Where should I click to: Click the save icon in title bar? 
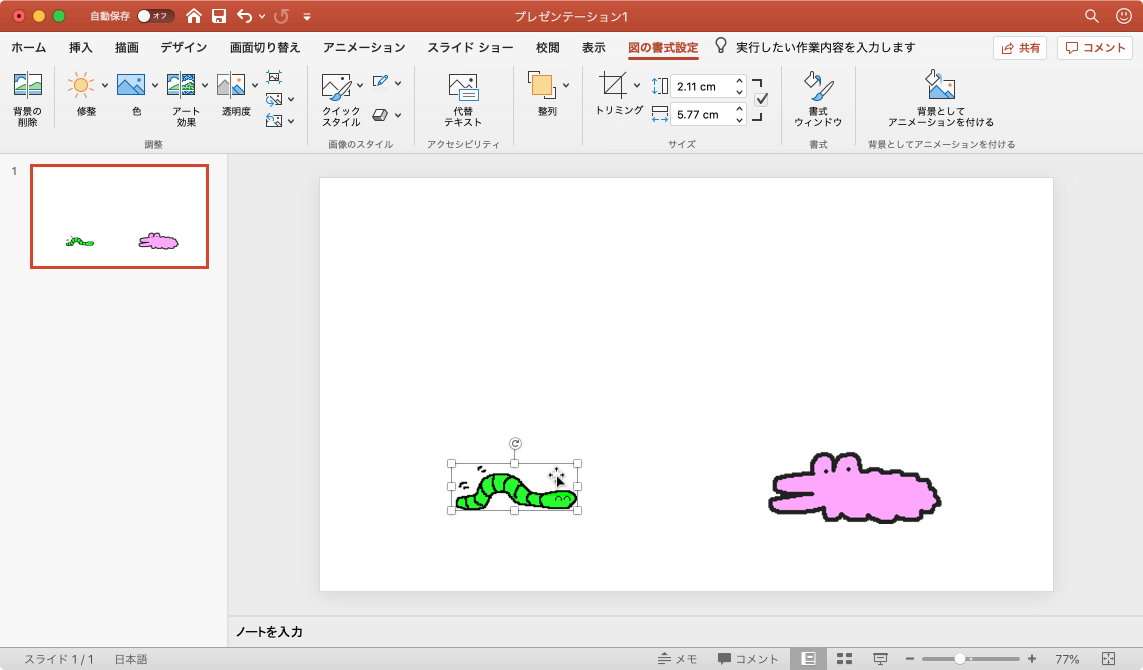click(x=219, y=16)
